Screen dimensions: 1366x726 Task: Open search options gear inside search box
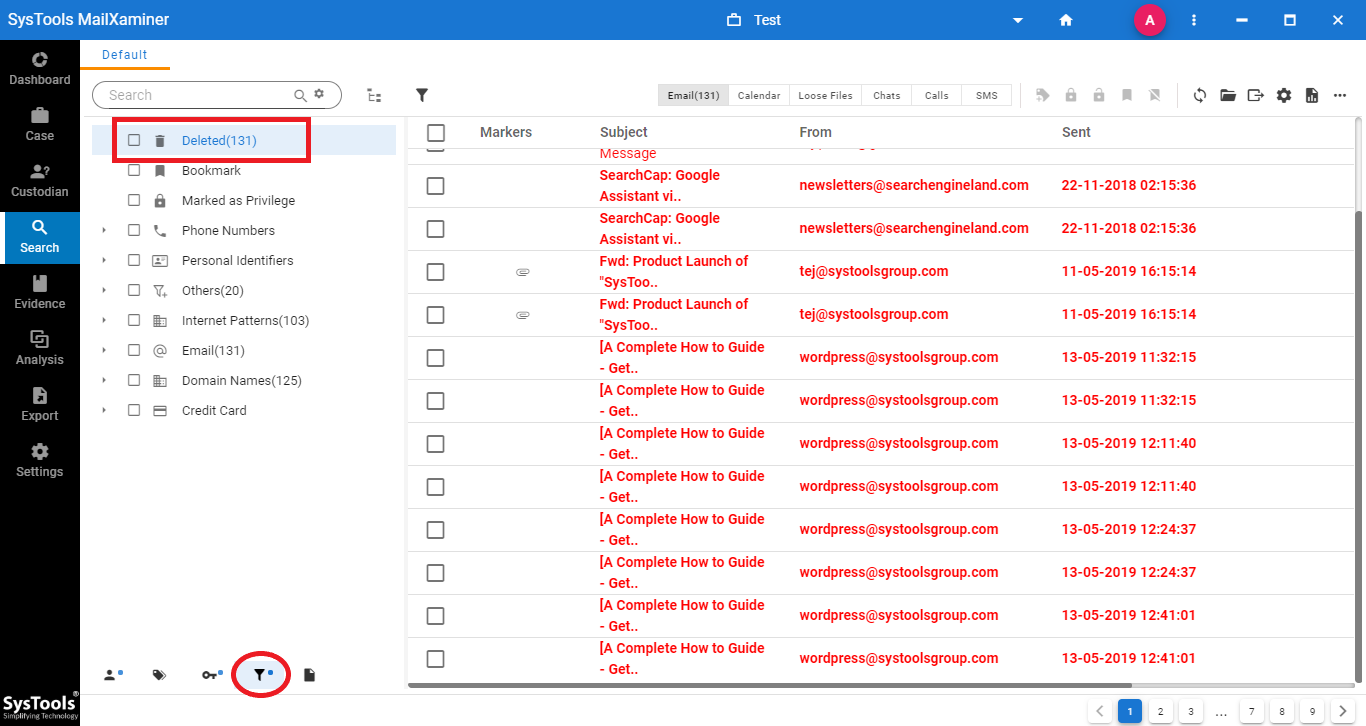(319, 94)
